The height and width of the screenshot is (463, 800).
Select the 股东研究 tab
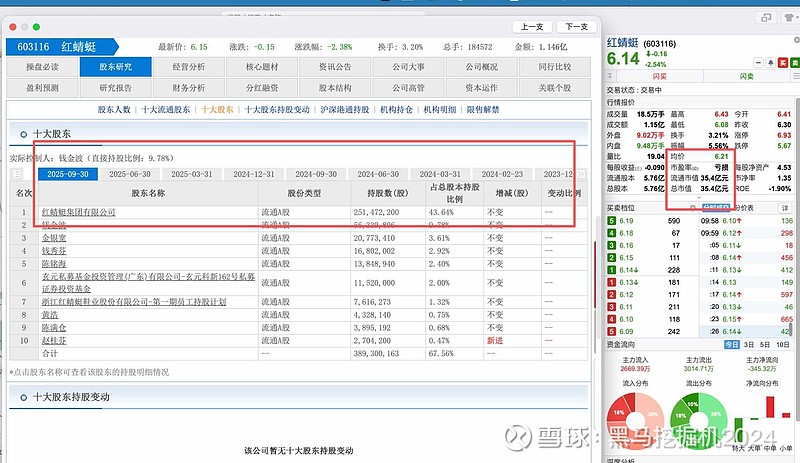pos(115,67)
